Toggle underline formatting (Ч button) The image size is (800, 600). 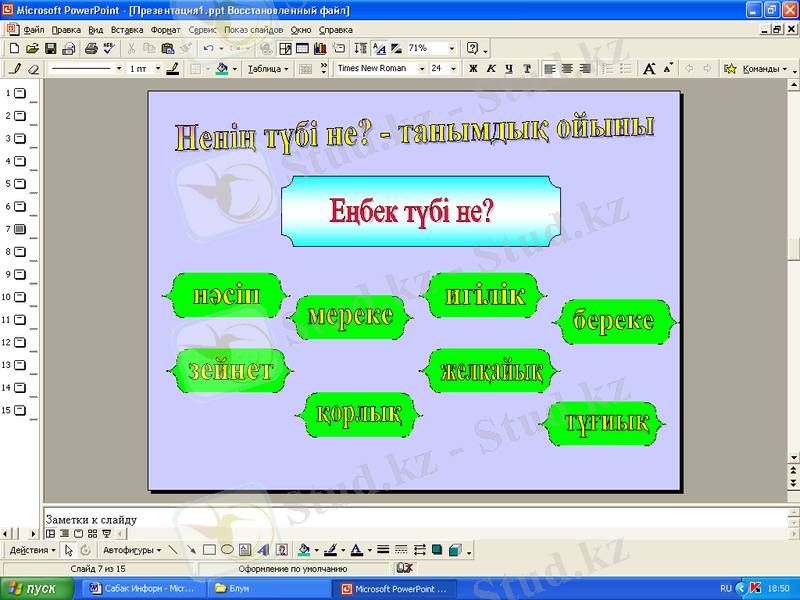(508, 69)
